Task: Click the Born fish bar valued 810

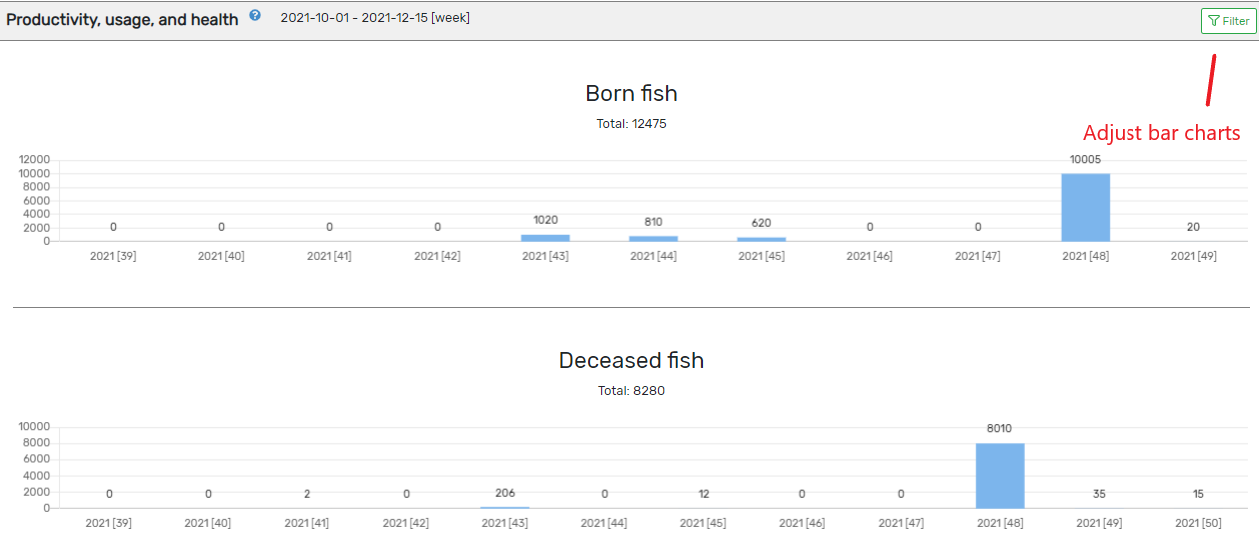Action: (x=653, y=238)
